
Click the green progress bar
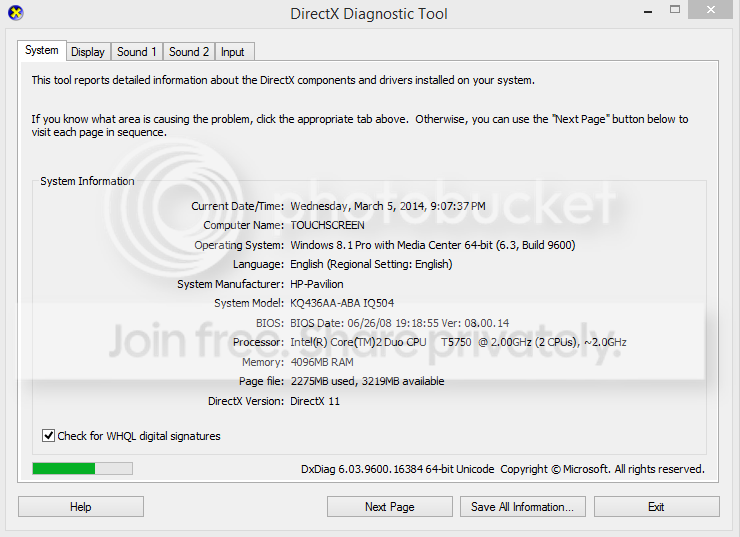pos(82,468)
